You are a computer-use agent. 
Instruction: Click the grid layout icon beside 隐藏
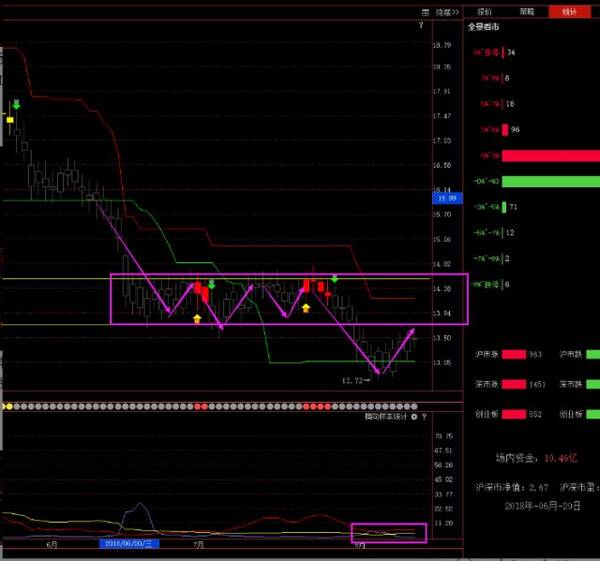click(x=425, y=13)
